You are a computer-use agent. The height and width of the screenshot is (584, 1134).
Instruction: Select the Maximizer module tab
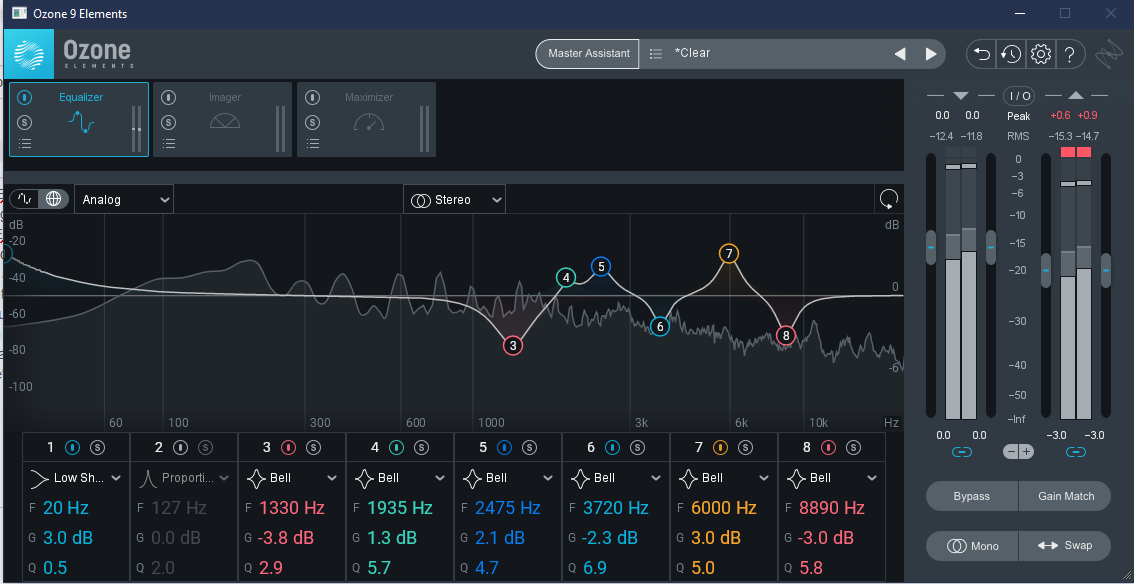[x=369, y=119]
